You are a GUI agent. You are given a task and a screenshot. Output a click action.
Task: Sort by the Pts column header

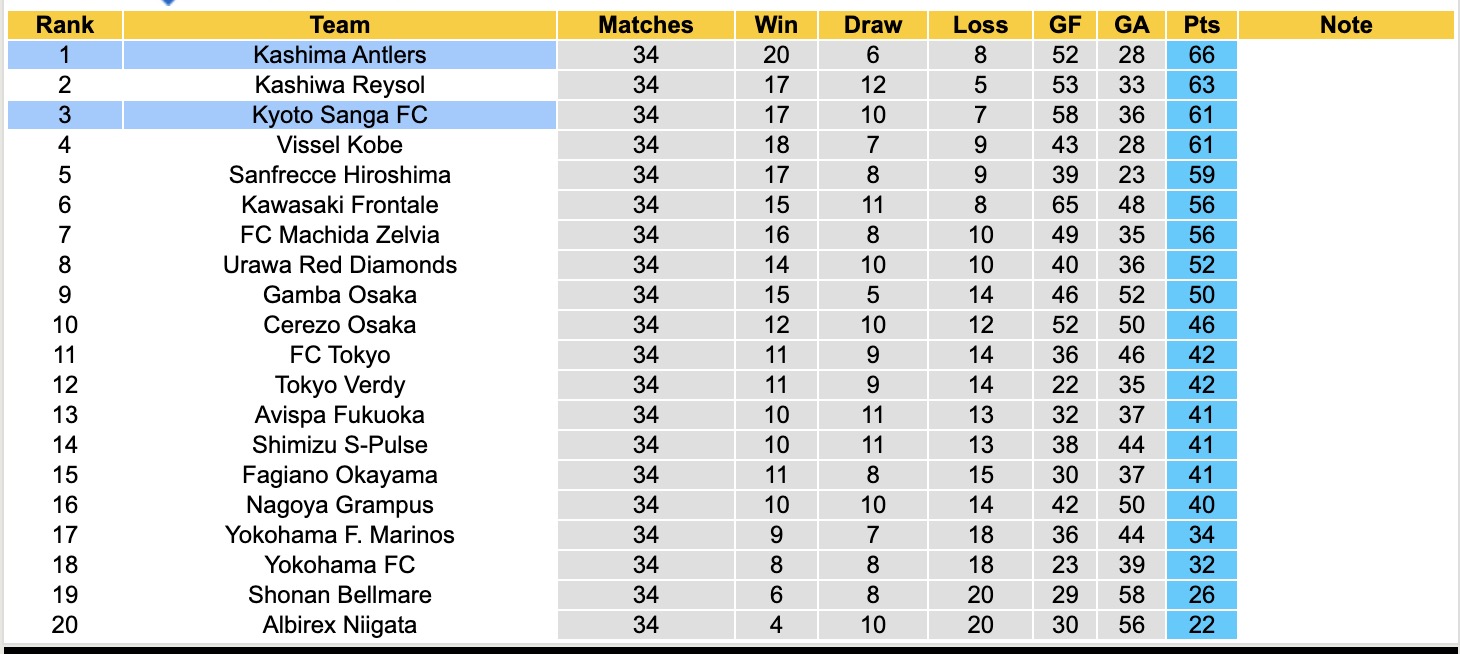click(1201, 25)
